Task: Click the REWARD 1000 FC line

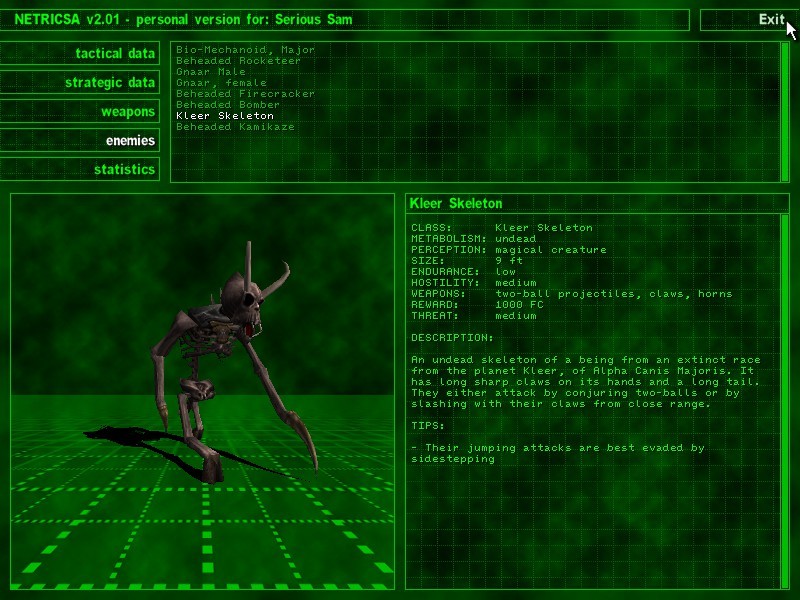Action: [x=478, y=305]
